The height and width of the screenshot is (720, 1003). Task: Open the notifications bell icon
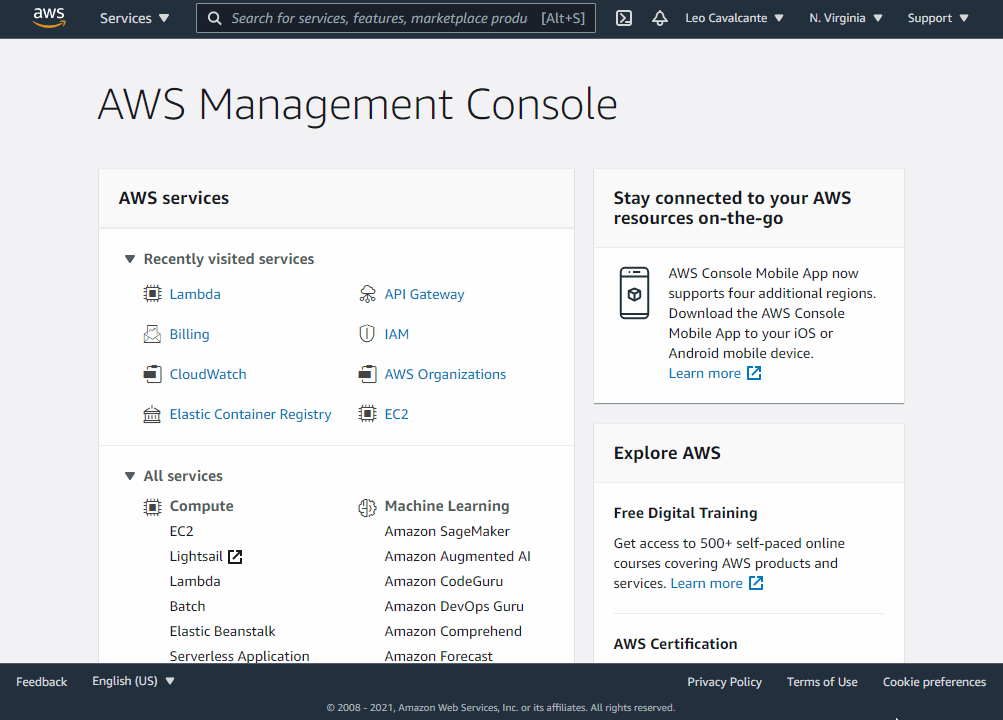[659, 18]
